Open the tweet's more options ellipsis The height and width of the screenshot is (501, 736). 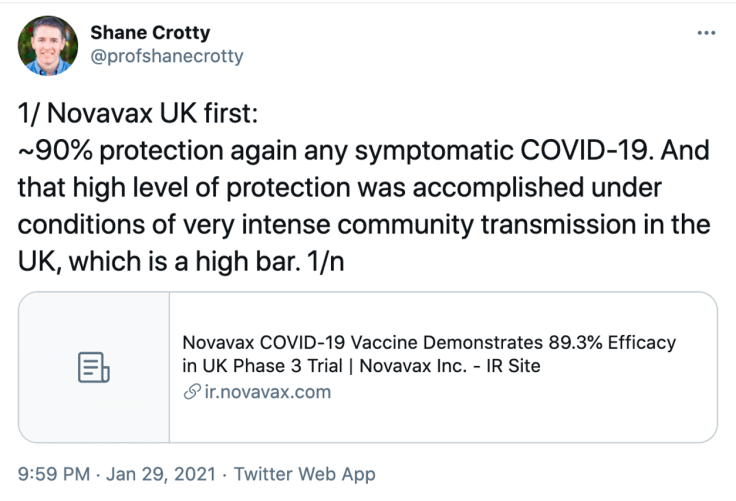tap(706, 33)
